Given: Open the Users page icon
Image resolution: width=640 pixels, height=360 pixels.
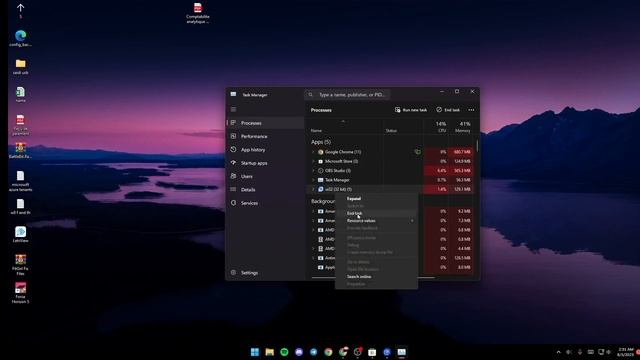Looking at the screenshot, I should 233,176.
